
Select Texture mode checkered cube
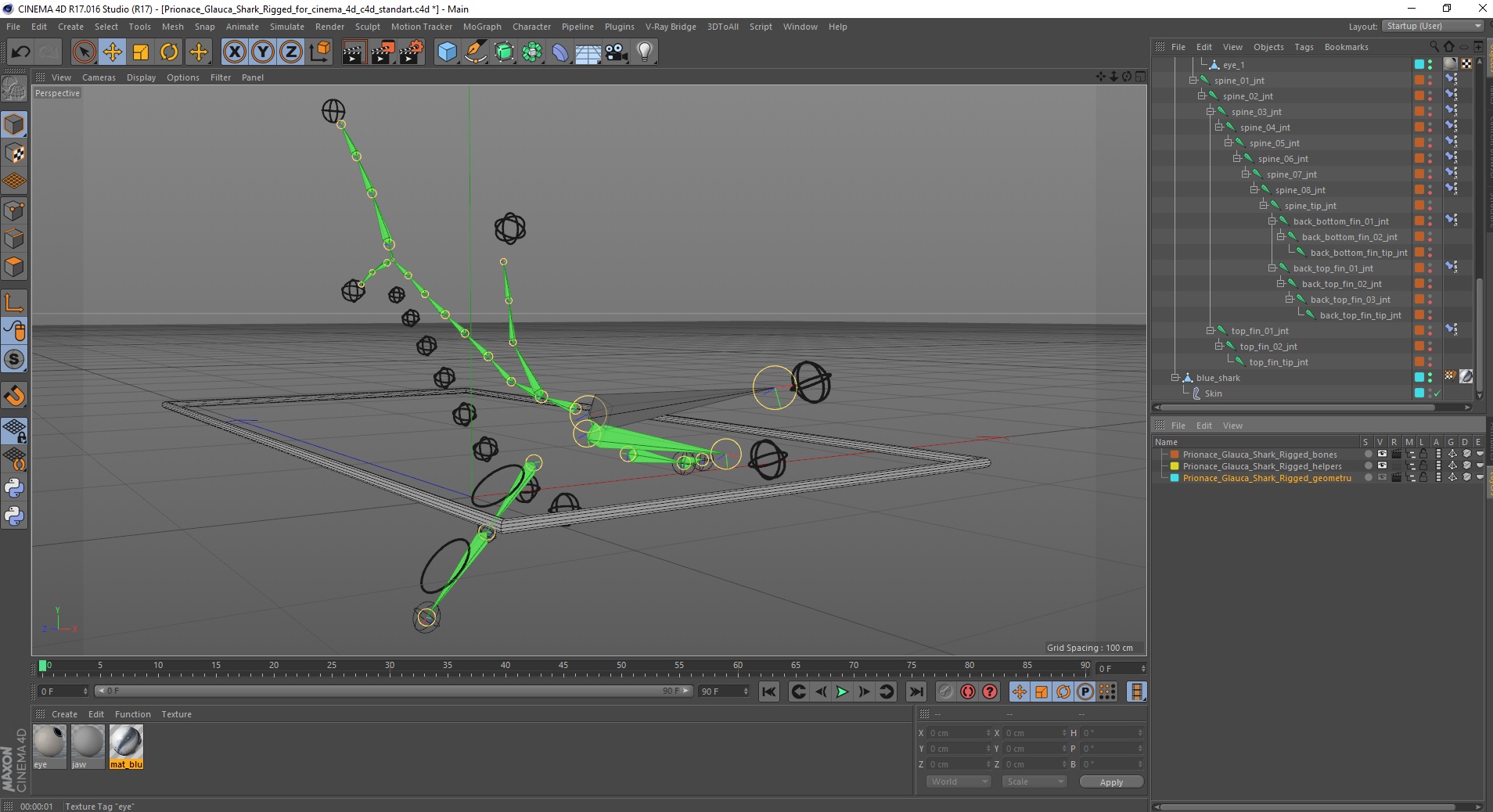click(14, 153)
